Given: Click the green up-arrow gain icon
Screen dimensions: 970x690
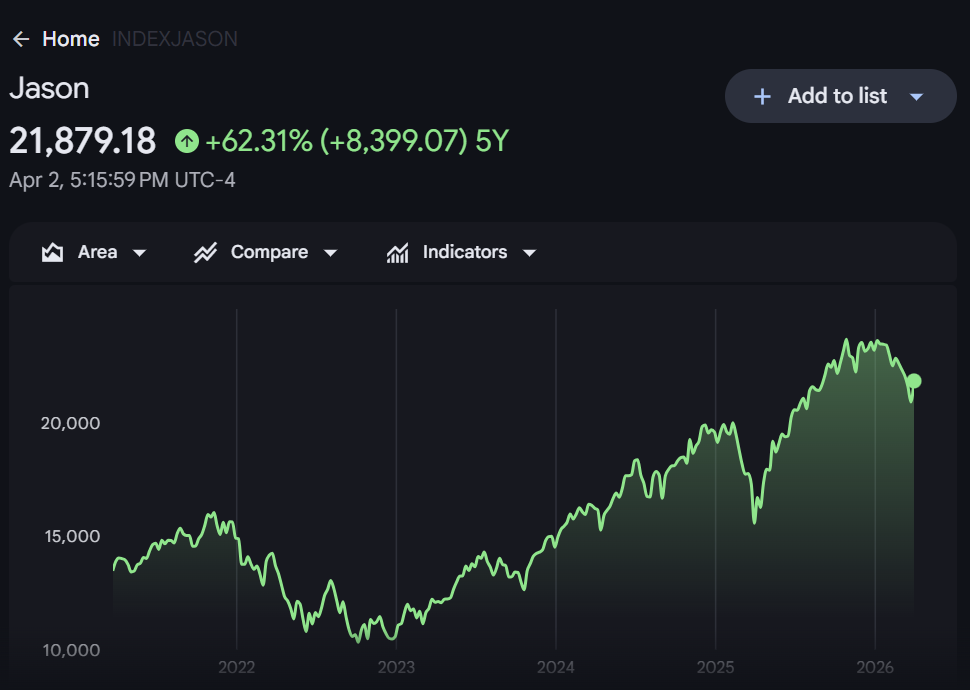Looking at the screenshot, I should 187,142.
